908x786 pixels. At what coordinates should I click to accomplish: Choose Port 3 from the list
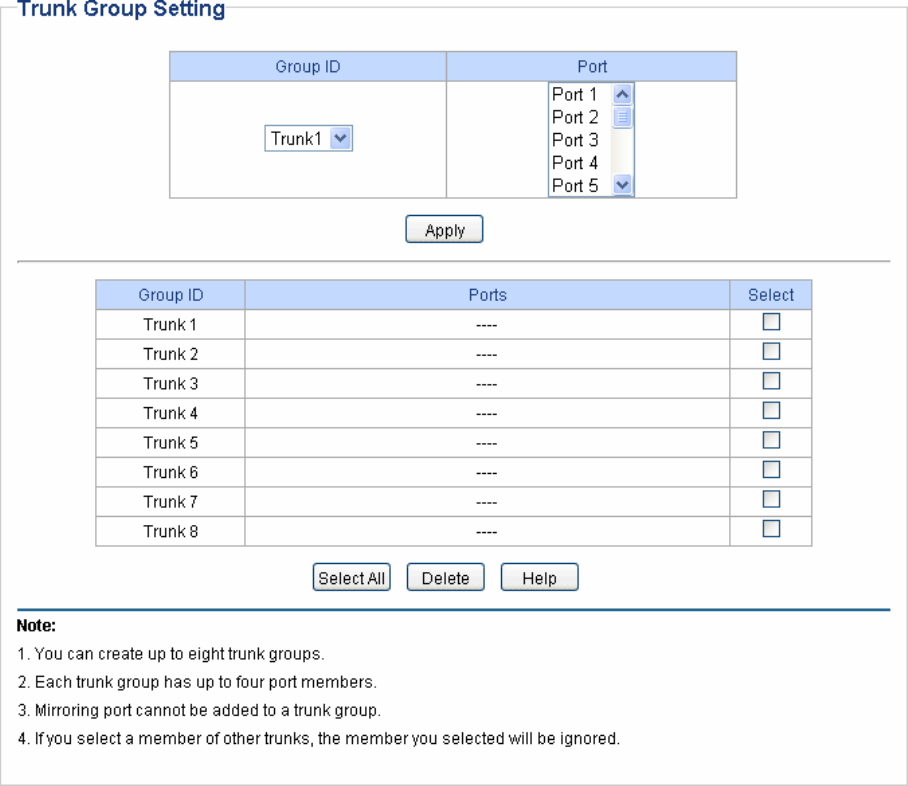pyautogui.click(x=575, y=140)
